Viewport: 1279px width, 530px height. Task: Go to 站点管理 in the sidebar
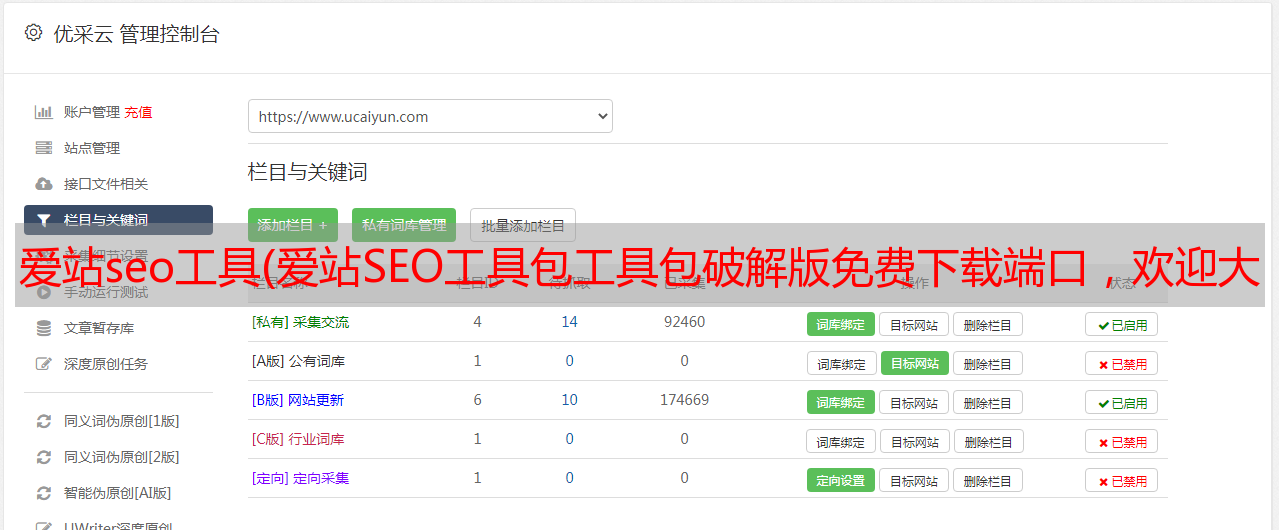tap(92, 148)
